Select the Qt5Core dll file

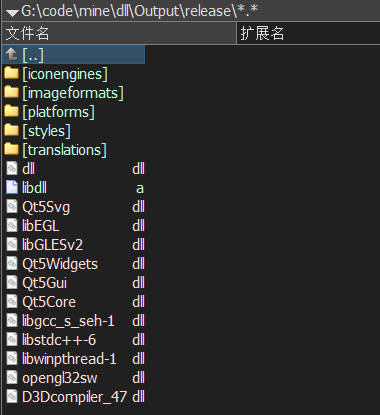(x=74, y=302)
